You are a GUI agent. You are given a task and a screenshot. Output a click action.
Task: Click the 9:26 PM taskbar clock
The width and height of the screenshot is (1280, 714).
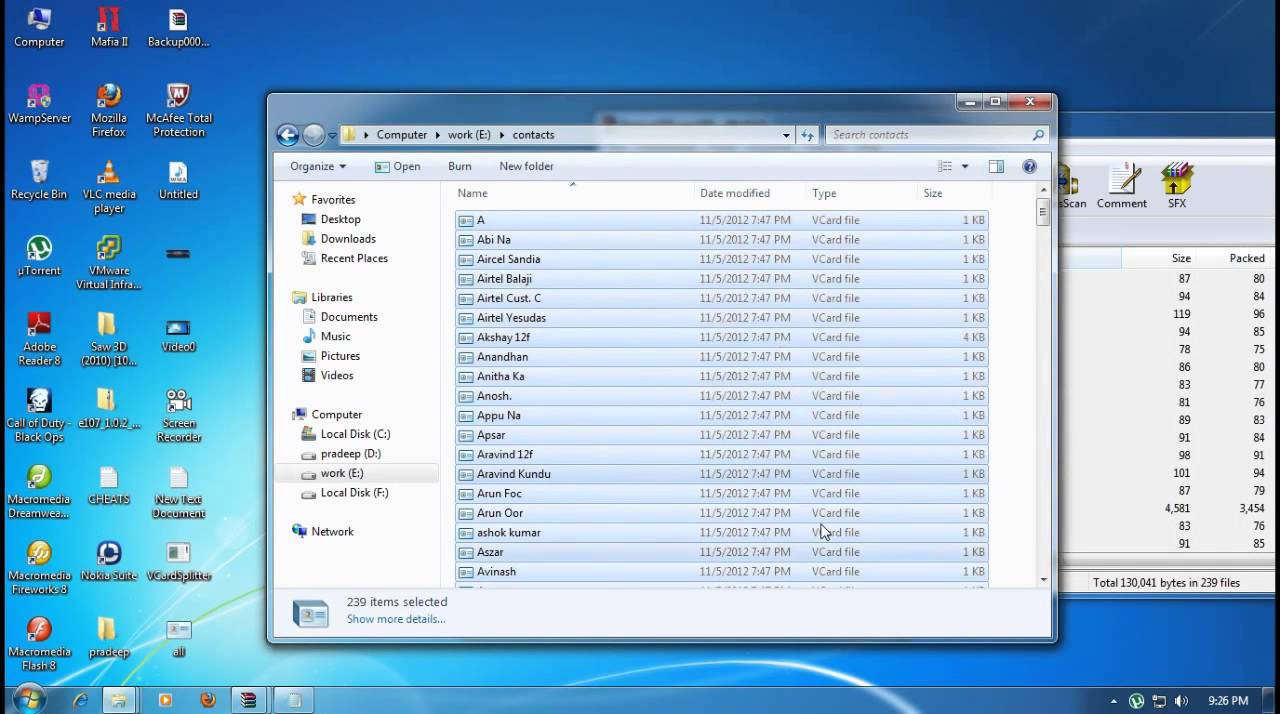pyautogui.click(x=1228, y=701)
